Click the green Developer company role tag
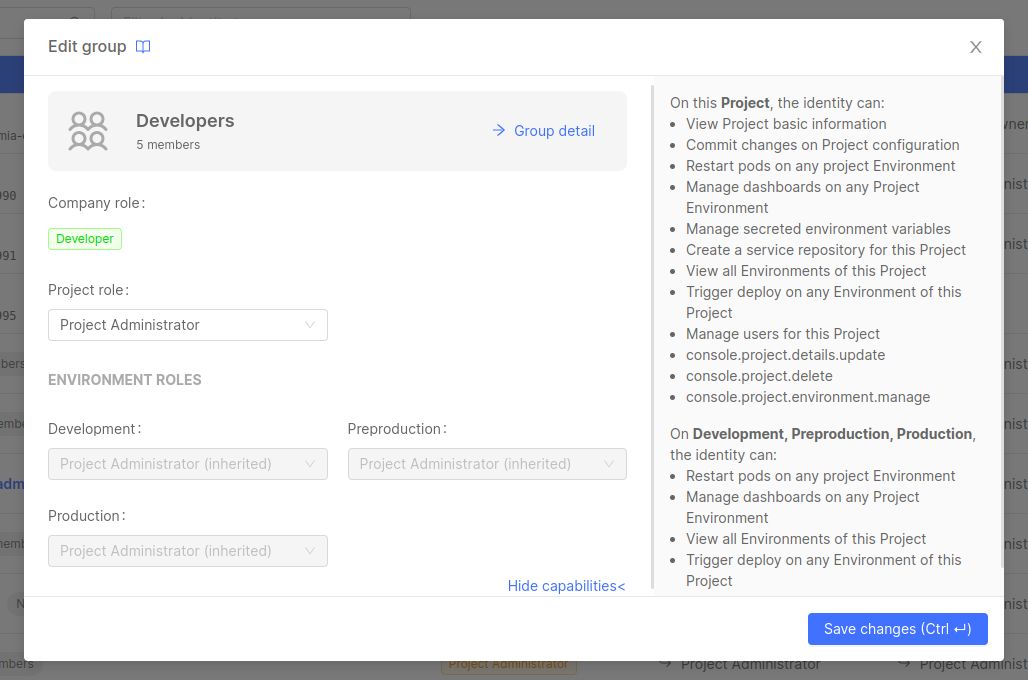 coord(85,239)
